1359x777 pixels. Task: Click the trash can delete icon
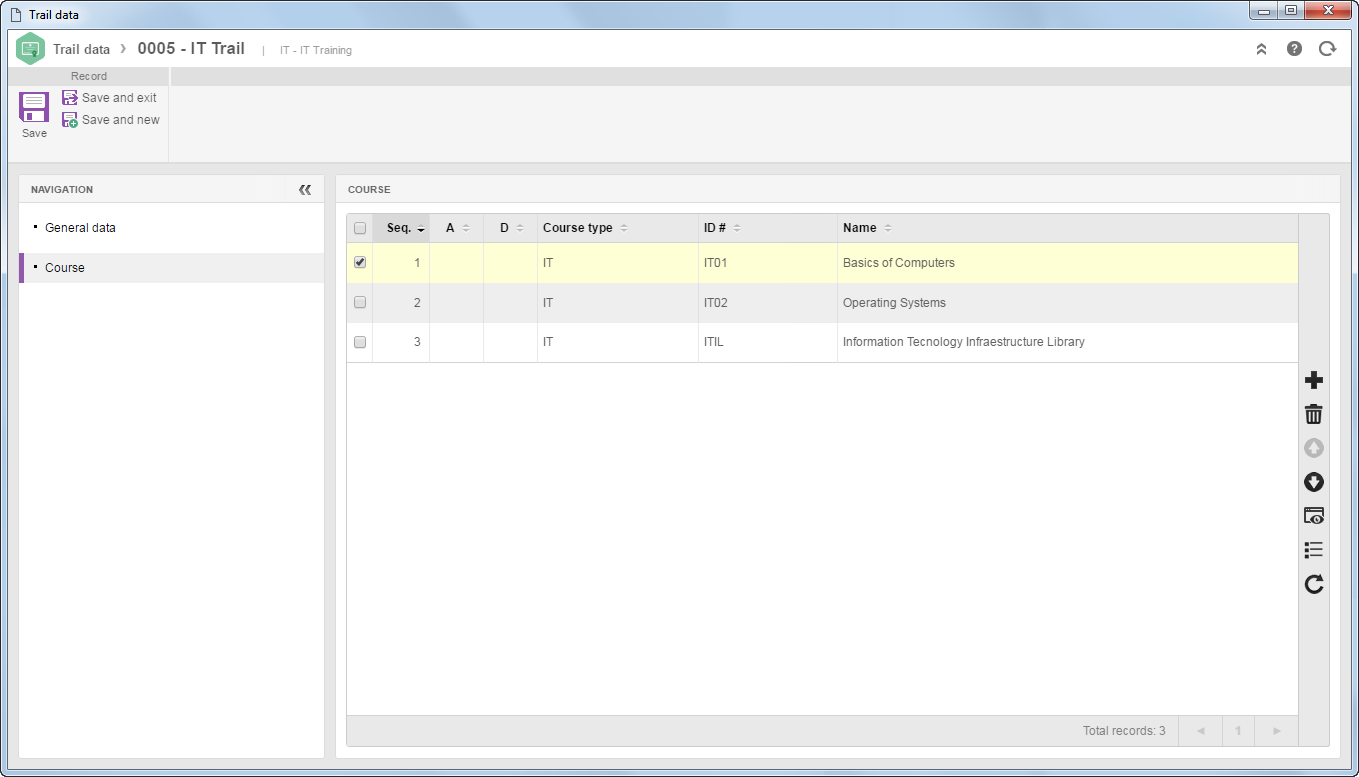tap(1314, 414)
